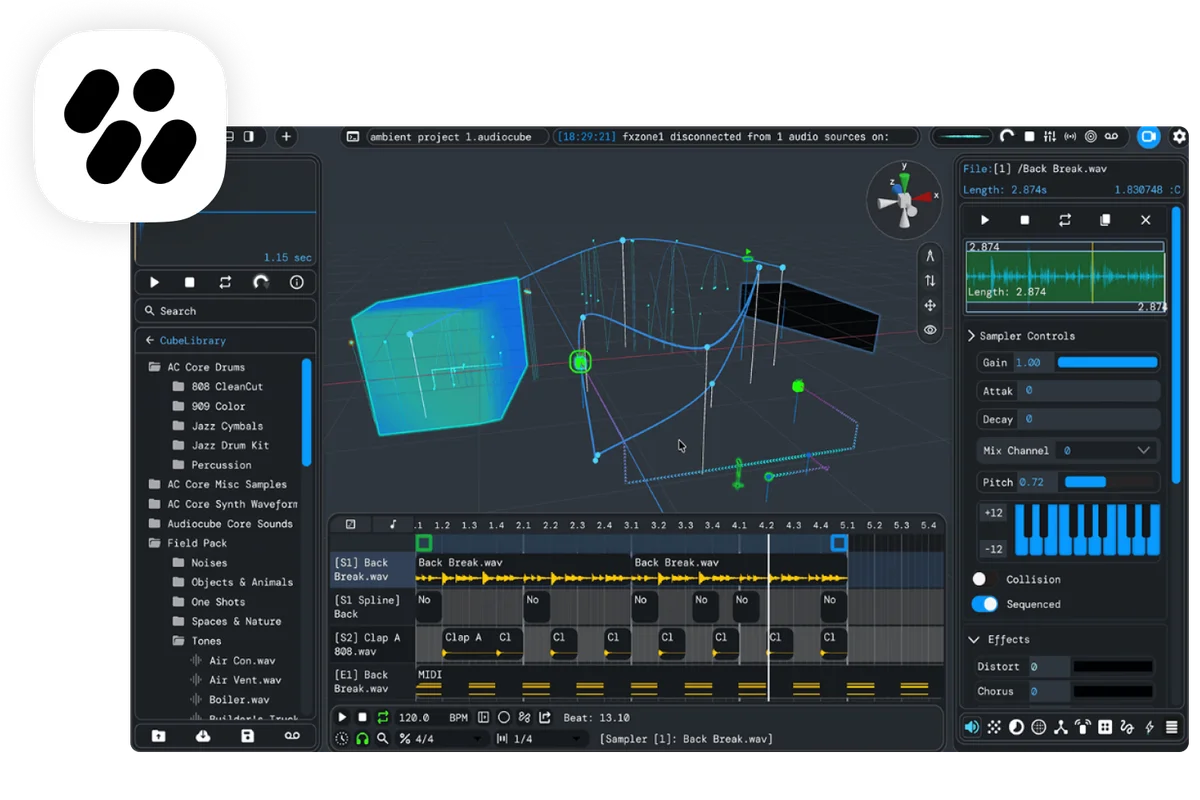Open the 4/4 time signature dropdown
Image resolution: width=1200 pixels, height=800 pixels.
click(x=442, y=739)
